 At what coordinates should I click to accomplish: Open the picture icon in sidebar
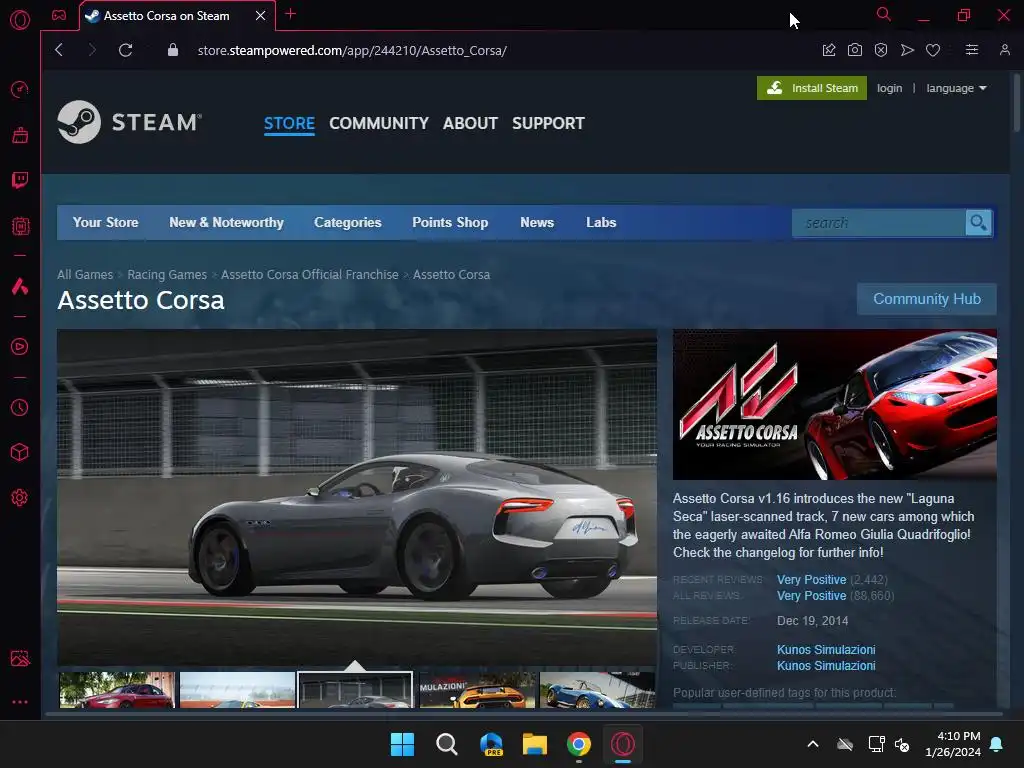coord(20,658)
